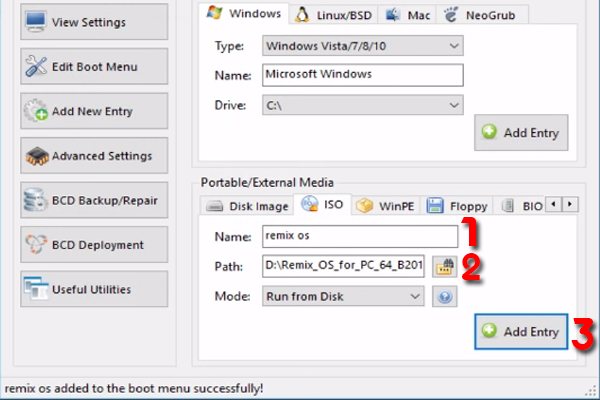The height and width of the screenshot is (400, 600).
Task: Switch to the WinPE tab
Action: (386, 206)
